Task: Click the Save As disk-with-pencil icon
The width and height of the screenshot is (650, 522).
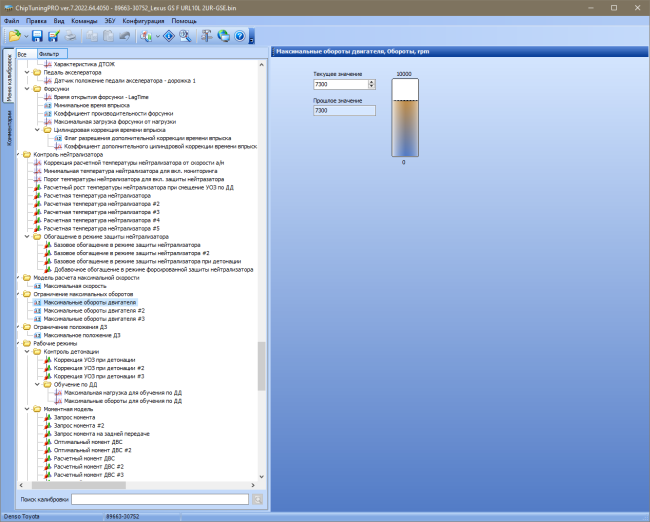Action: coord(53,36)
